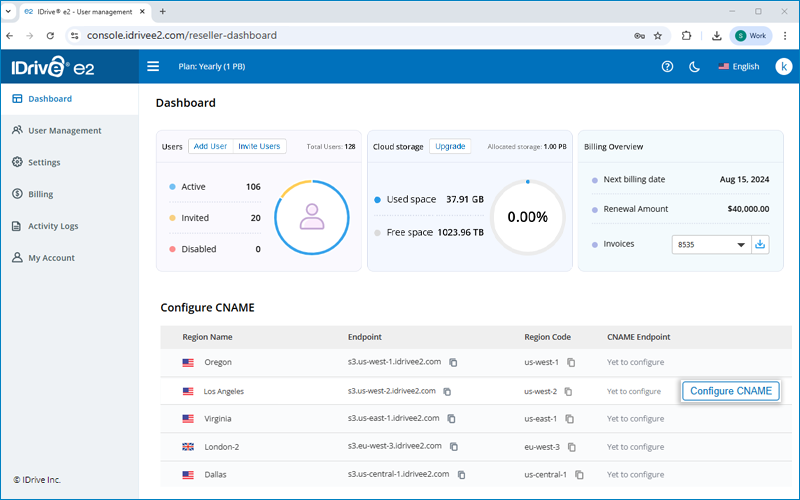The image size is (800, 500).
Task: Click the user avatar 'k' icon
Action: [x=783, y=67]
